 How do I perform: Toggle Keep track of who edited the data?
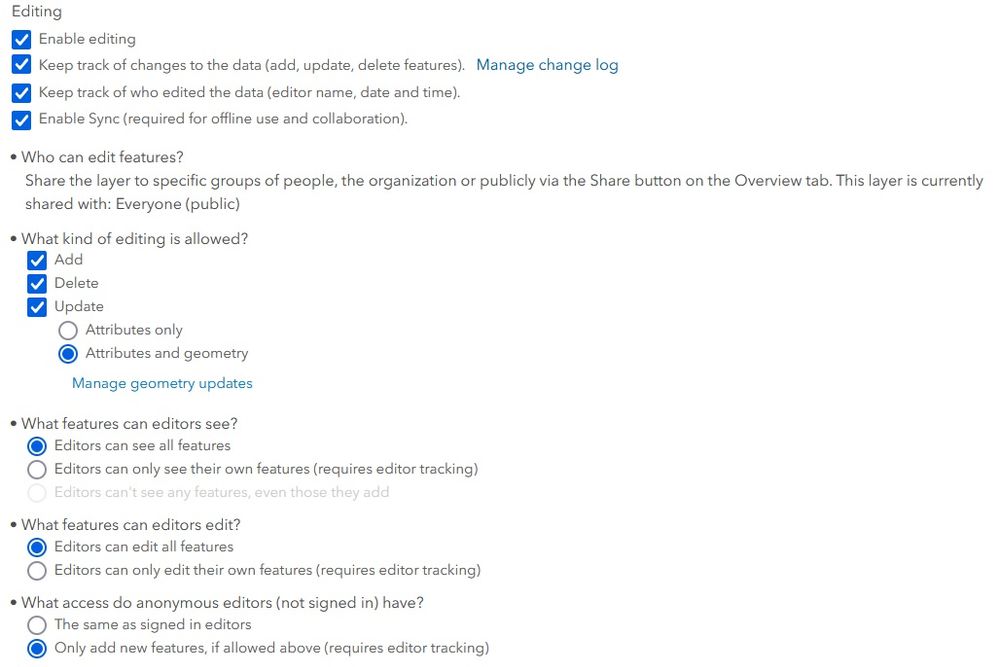click(21, 92)
